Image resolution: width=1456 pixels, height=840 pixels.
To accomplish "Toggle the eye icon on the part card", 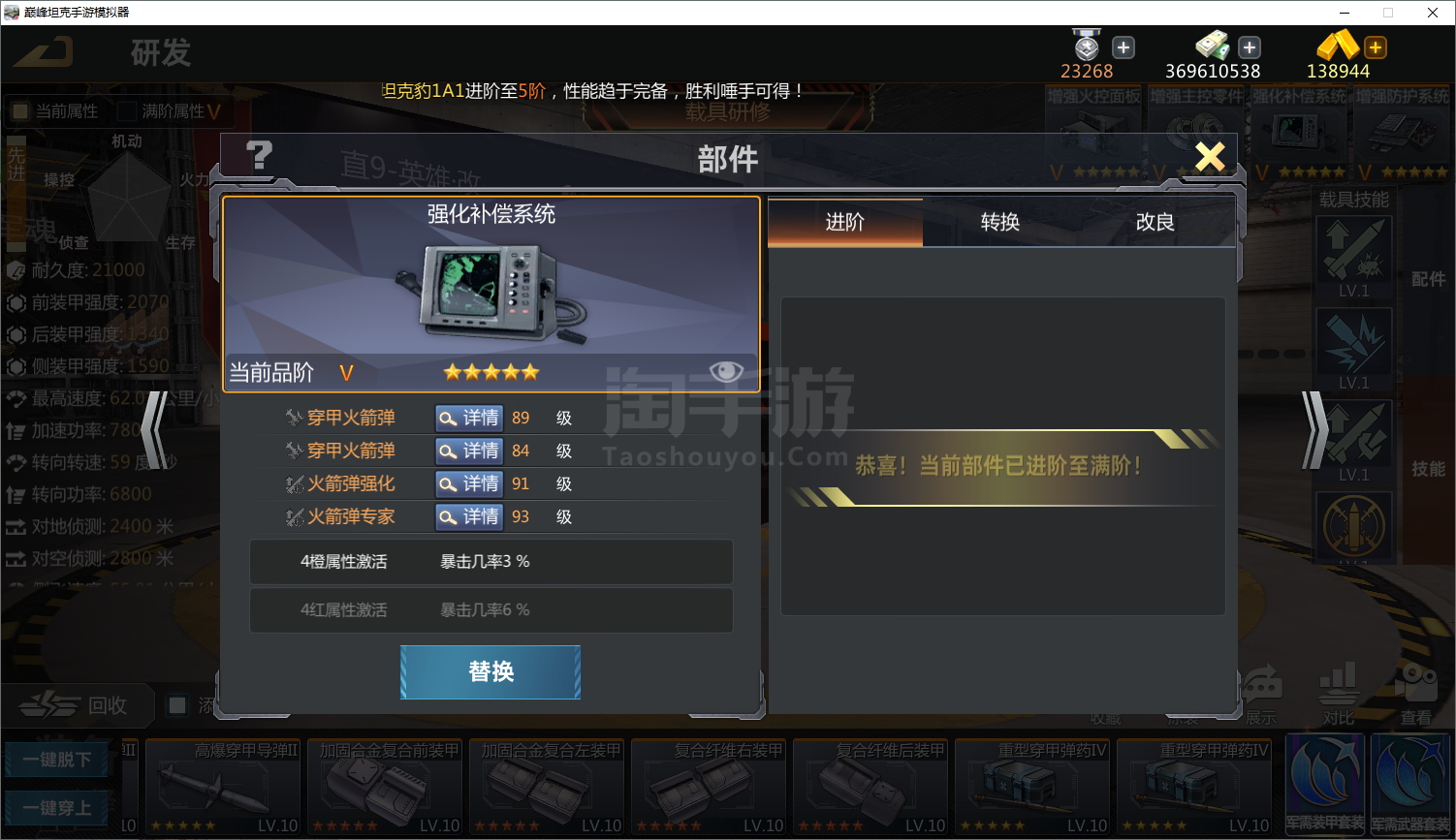I will point(726,371).
